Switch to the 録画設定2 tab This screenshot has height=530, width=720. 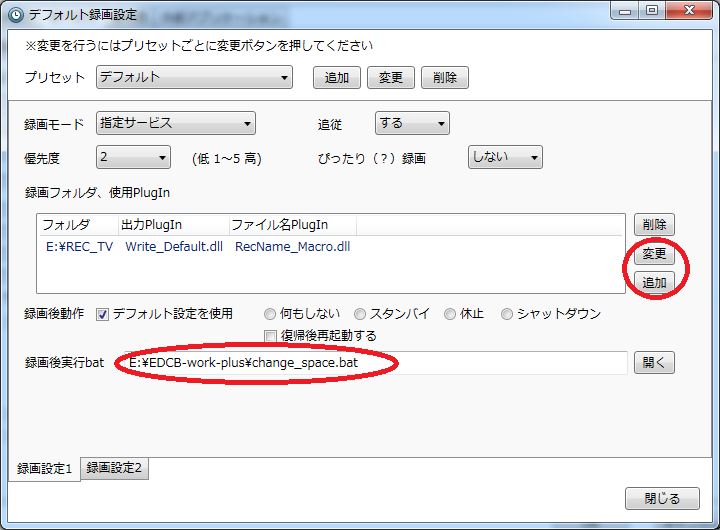click(x=114, y=468)
